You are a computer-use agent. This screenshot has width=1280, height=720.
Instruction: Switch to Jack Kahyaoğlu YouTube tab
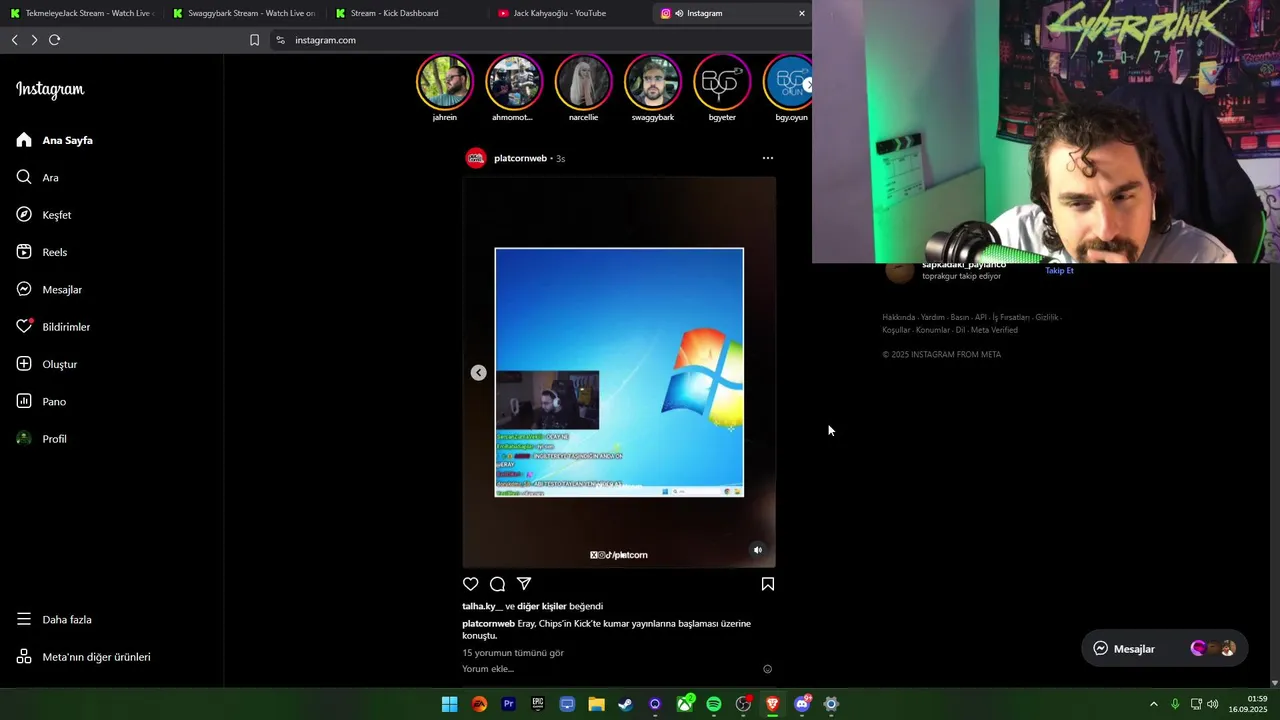click(568, 13)
